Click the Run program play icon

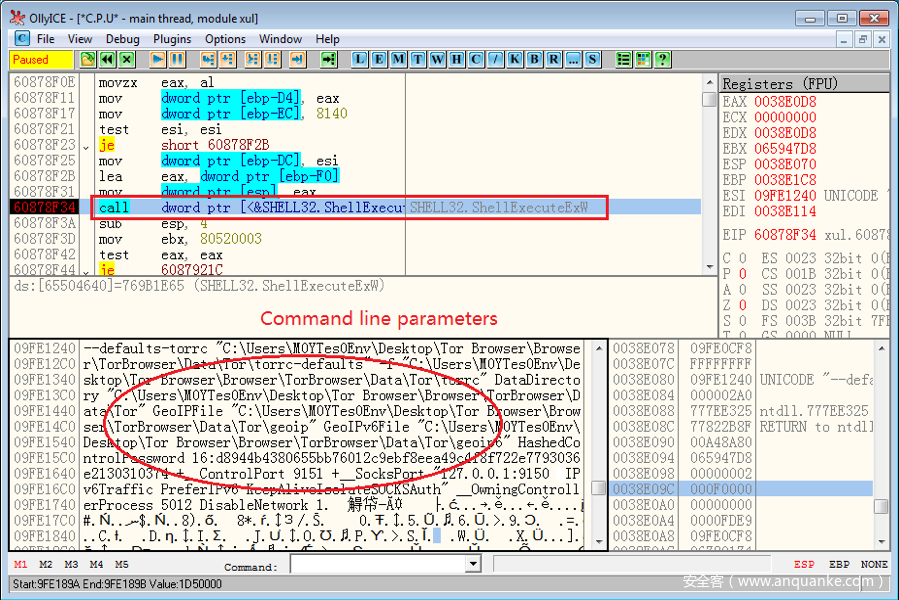click(x=157, y=60)
